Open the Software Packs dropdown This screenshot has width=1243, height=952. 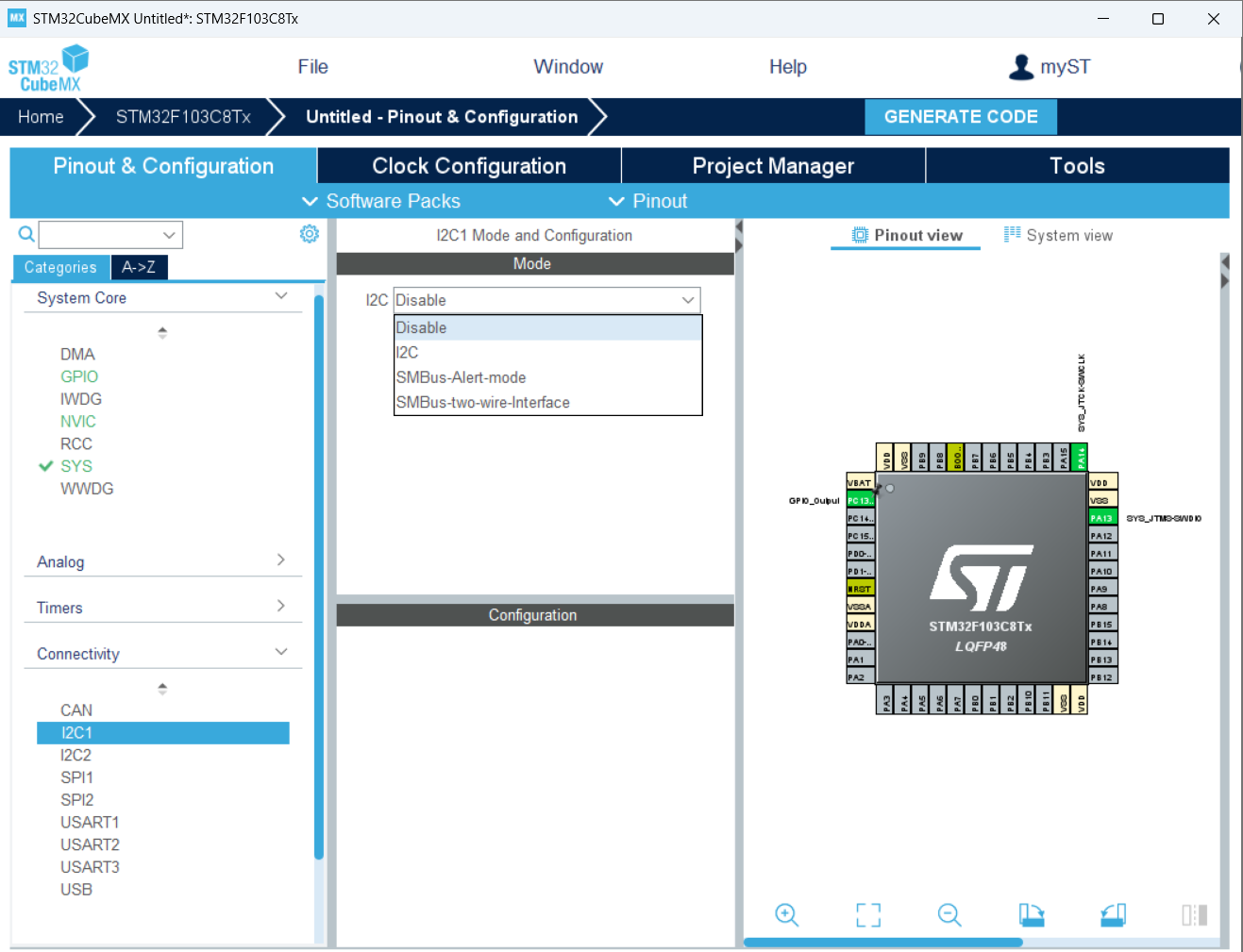click(380, 201)
